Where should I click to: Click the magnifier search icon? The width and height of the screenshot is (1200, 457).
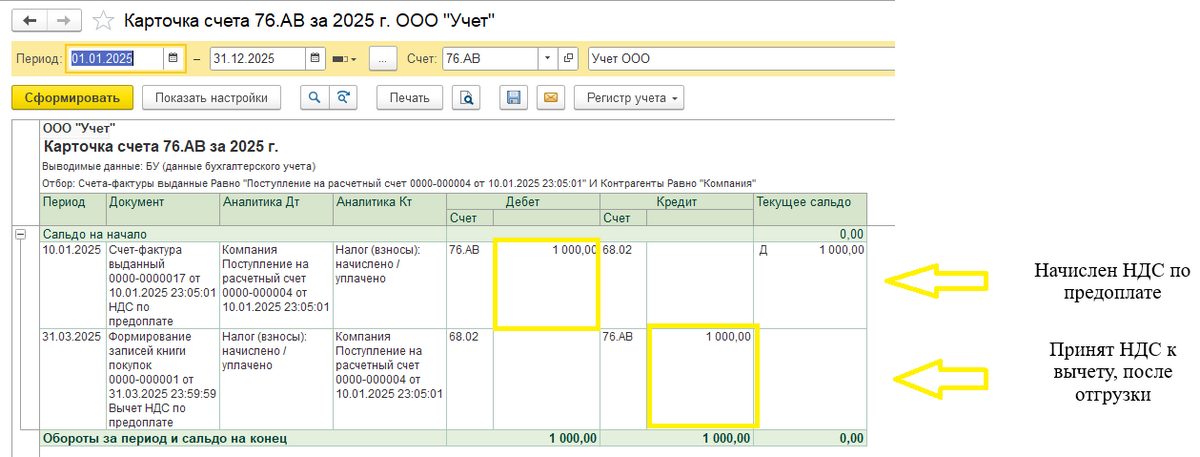click(x=314, y=97)
